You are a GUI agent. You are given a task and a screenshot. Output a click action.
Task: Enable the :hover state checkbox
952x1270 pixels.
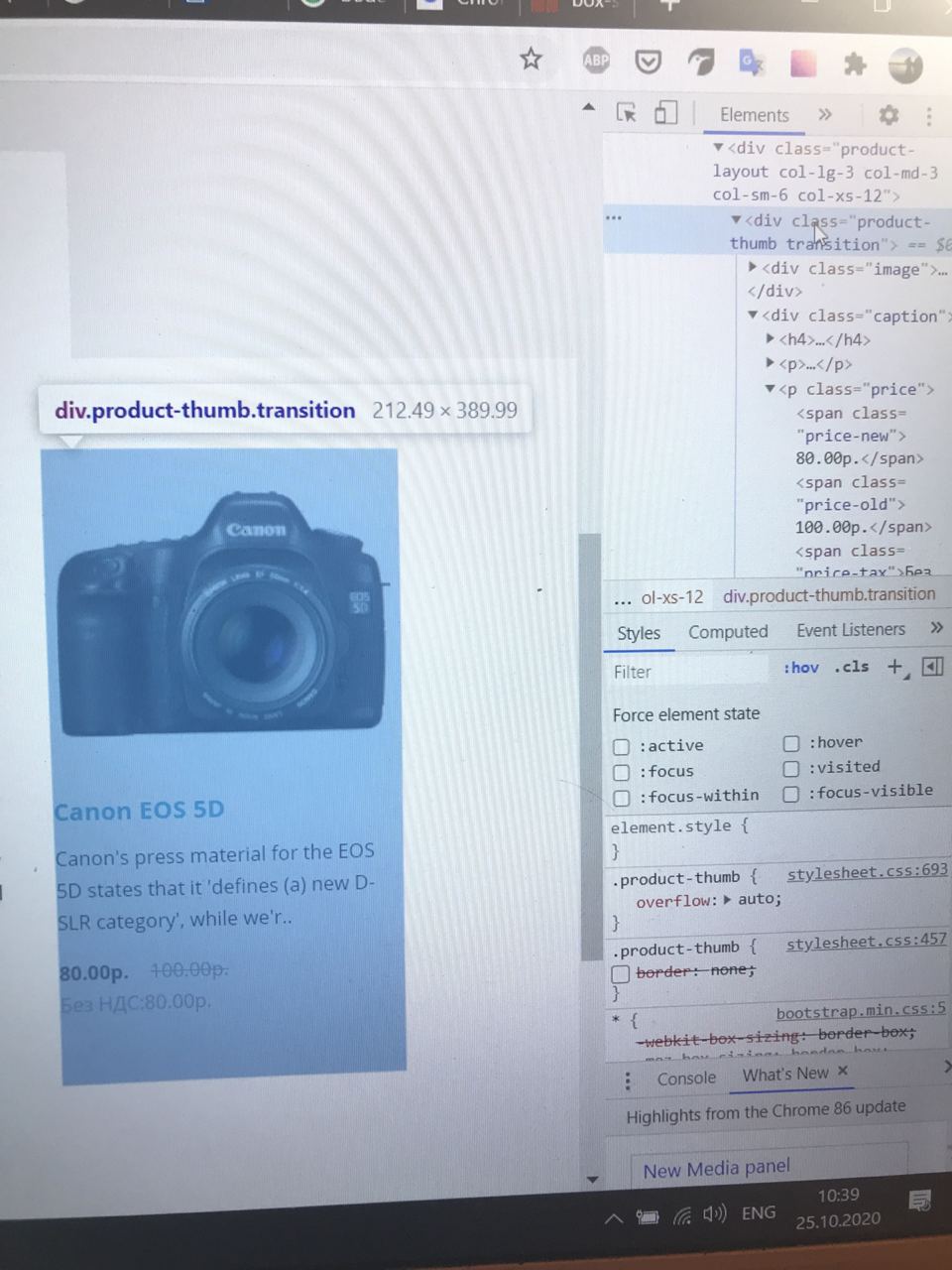pos(791,743)
